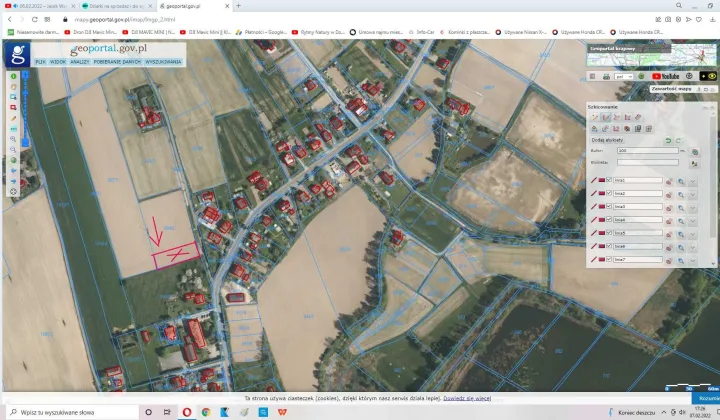This screenshot has height=420, width=720.
Task: Expand options arrow for linia2
Action: (x=693, y=194)
